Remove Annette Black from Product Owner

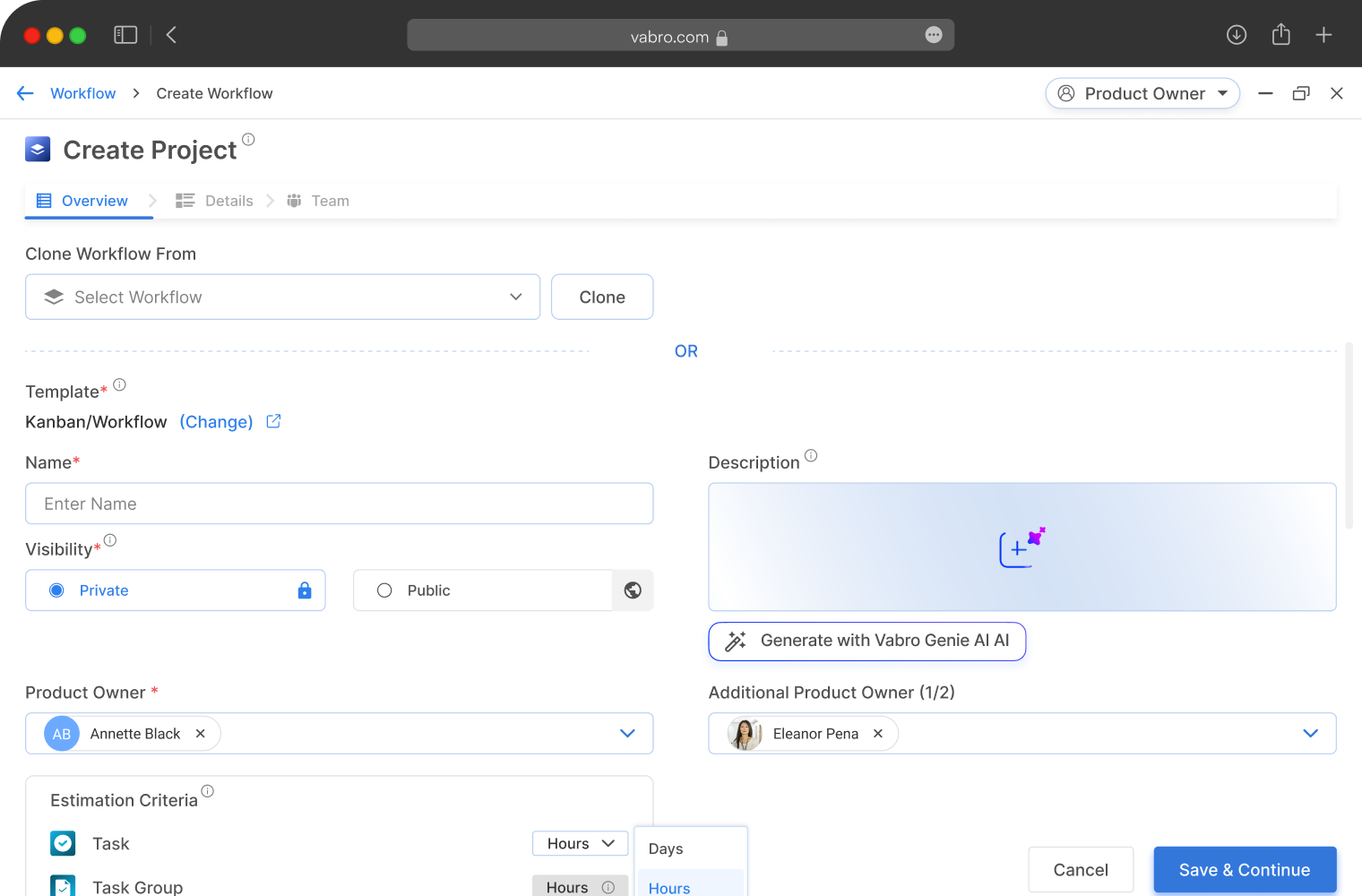201,734
